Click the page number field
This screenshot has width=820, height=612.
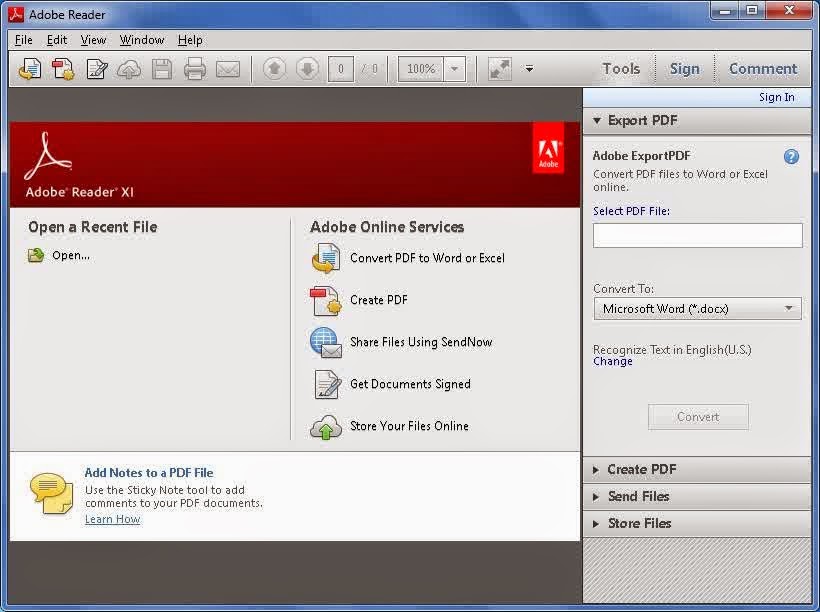[341, 69]
